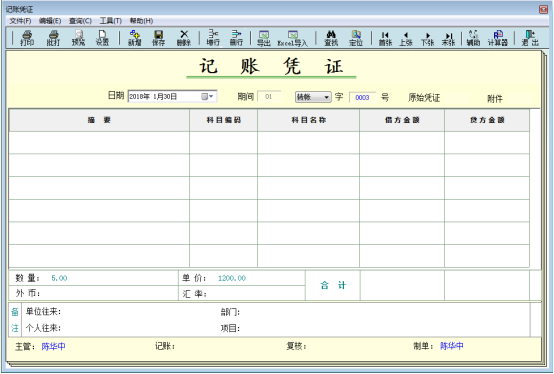Click the 删除 delete icon

184,38
